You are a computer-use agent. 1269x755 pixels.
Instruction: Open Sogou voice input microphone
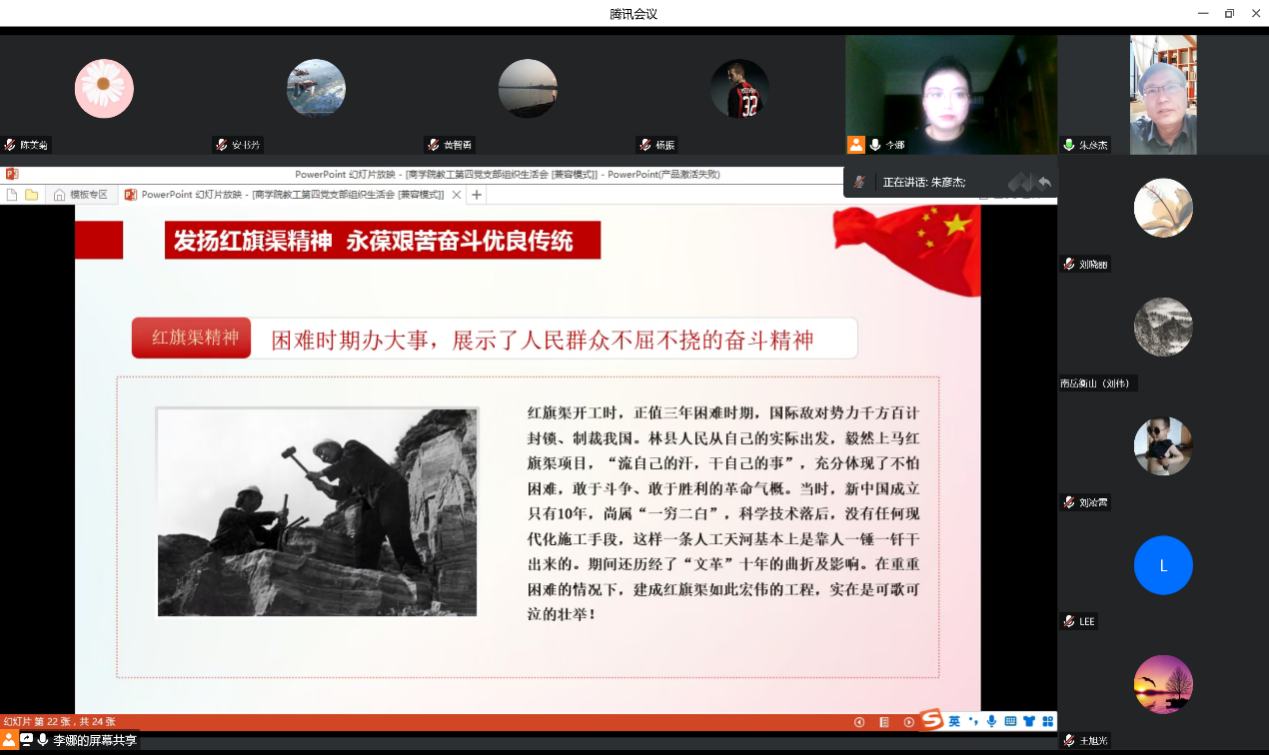tap(991, 722)
